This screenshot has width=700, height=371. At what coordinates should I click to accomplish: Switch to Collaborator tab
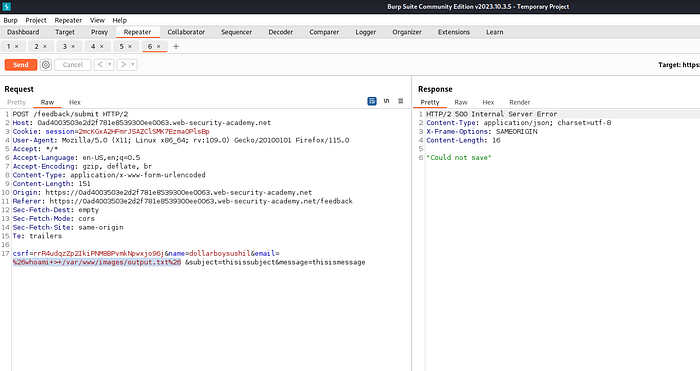tap(186, 32)
